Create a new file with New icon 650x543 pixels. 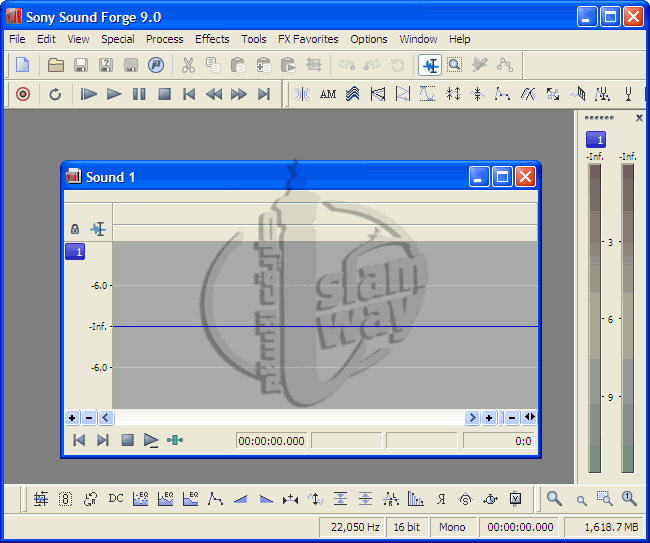(22, 65)
